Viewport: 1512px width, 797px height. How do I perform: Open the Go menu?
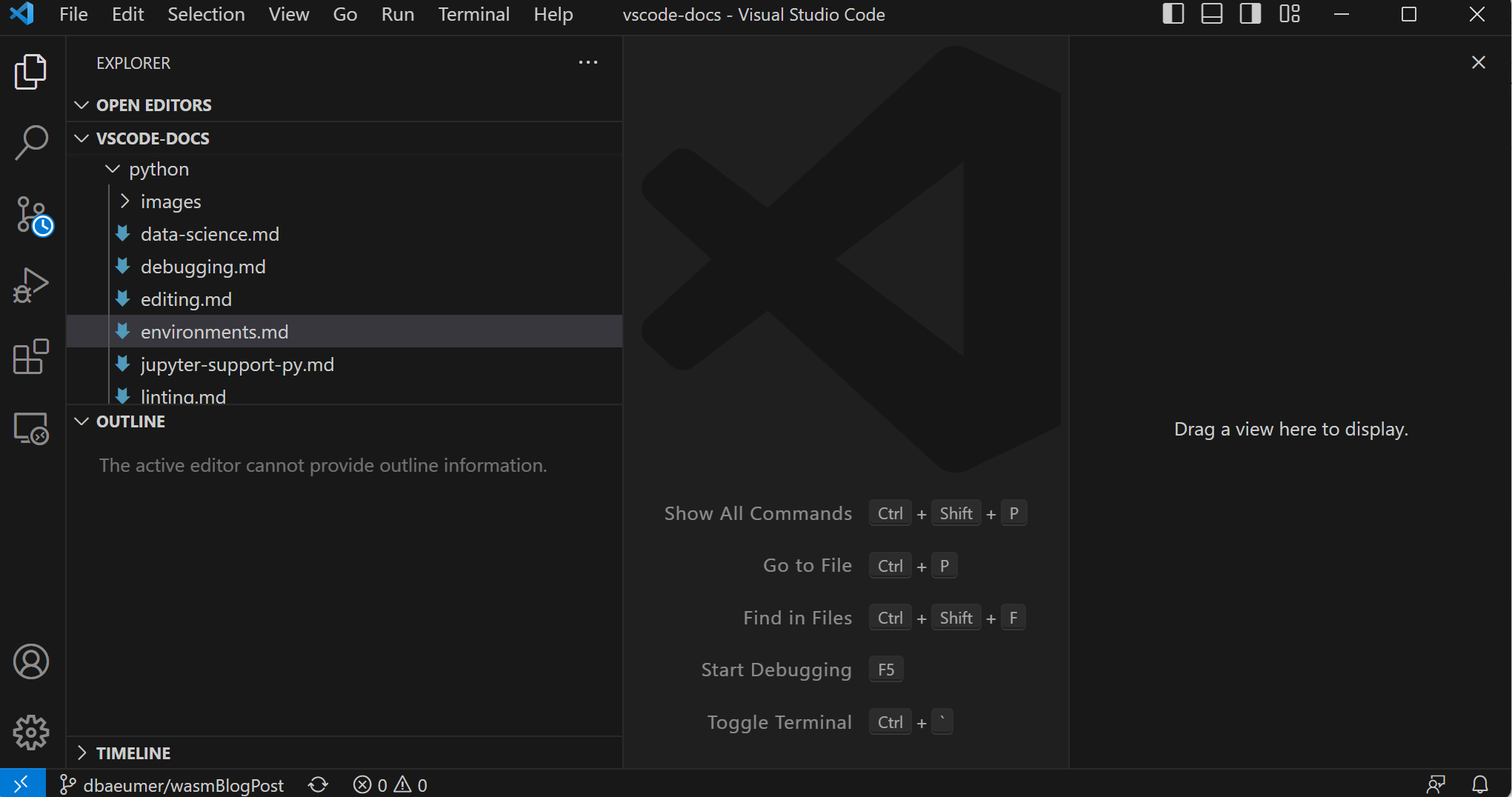point(345,14)
